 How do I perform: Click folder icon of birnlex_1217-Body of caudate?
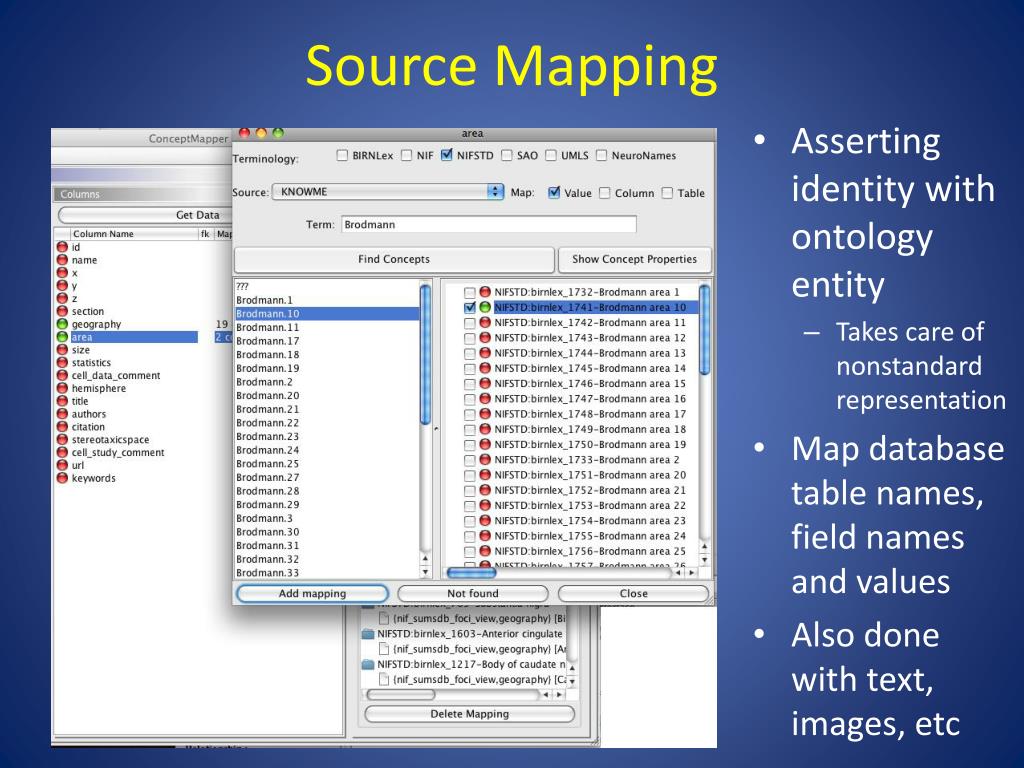pos(368,664)
